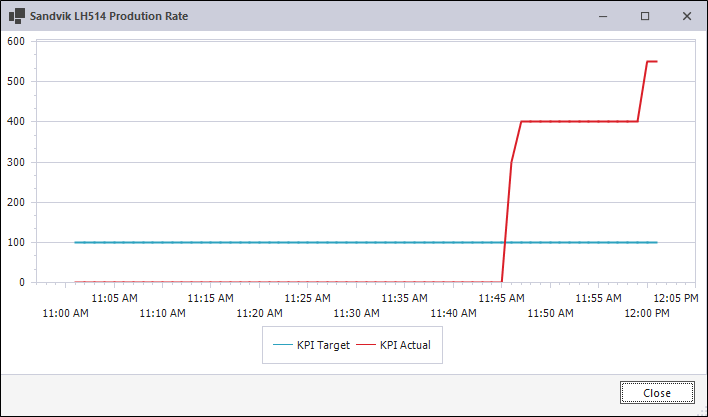Viewport: 708px width, 417px height.
Task: Click the 12:05 PM time axis label
Action: 676,298
